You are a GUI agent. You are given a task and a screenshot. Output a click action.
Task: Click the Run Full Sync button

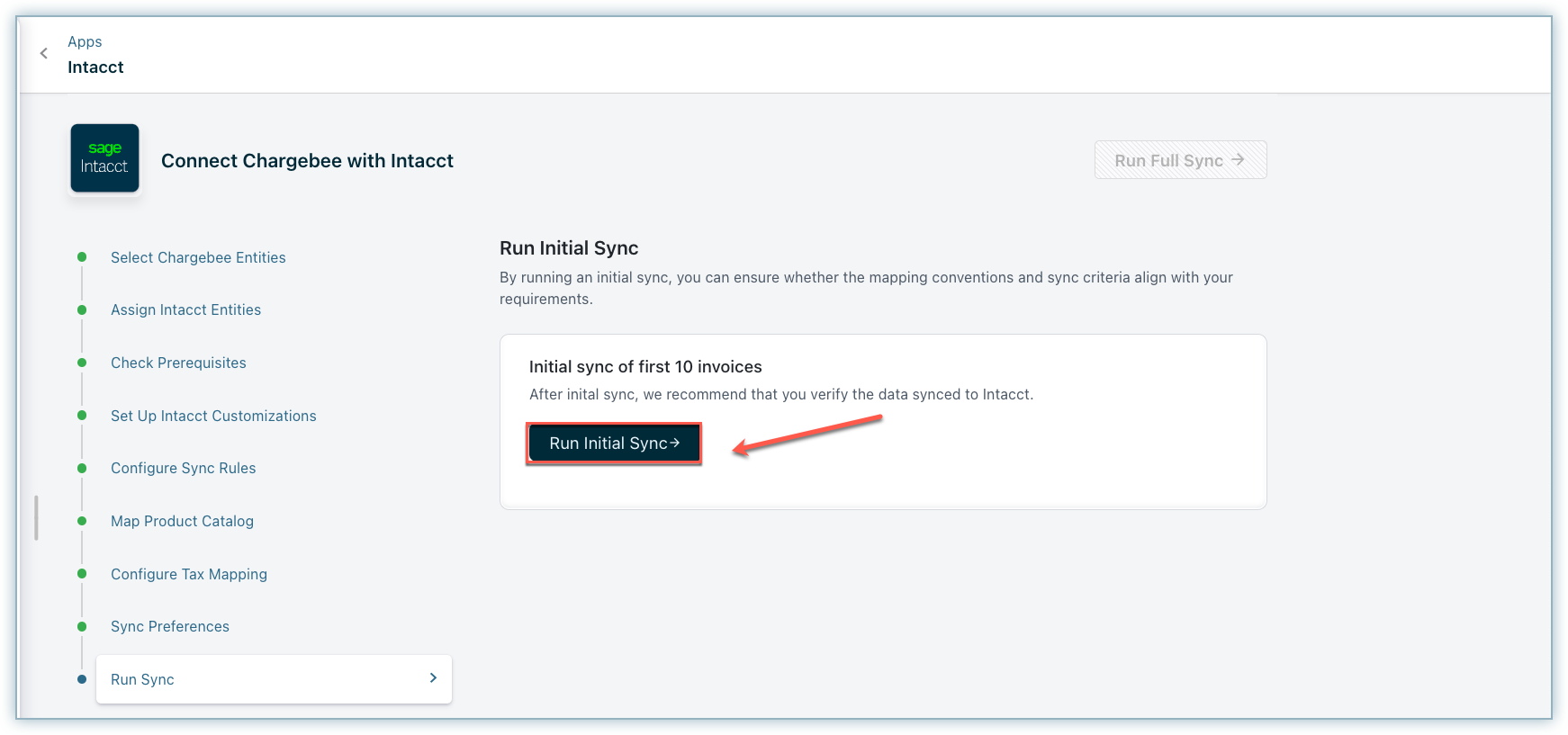pyautogui.click(x=1180, y=160)
